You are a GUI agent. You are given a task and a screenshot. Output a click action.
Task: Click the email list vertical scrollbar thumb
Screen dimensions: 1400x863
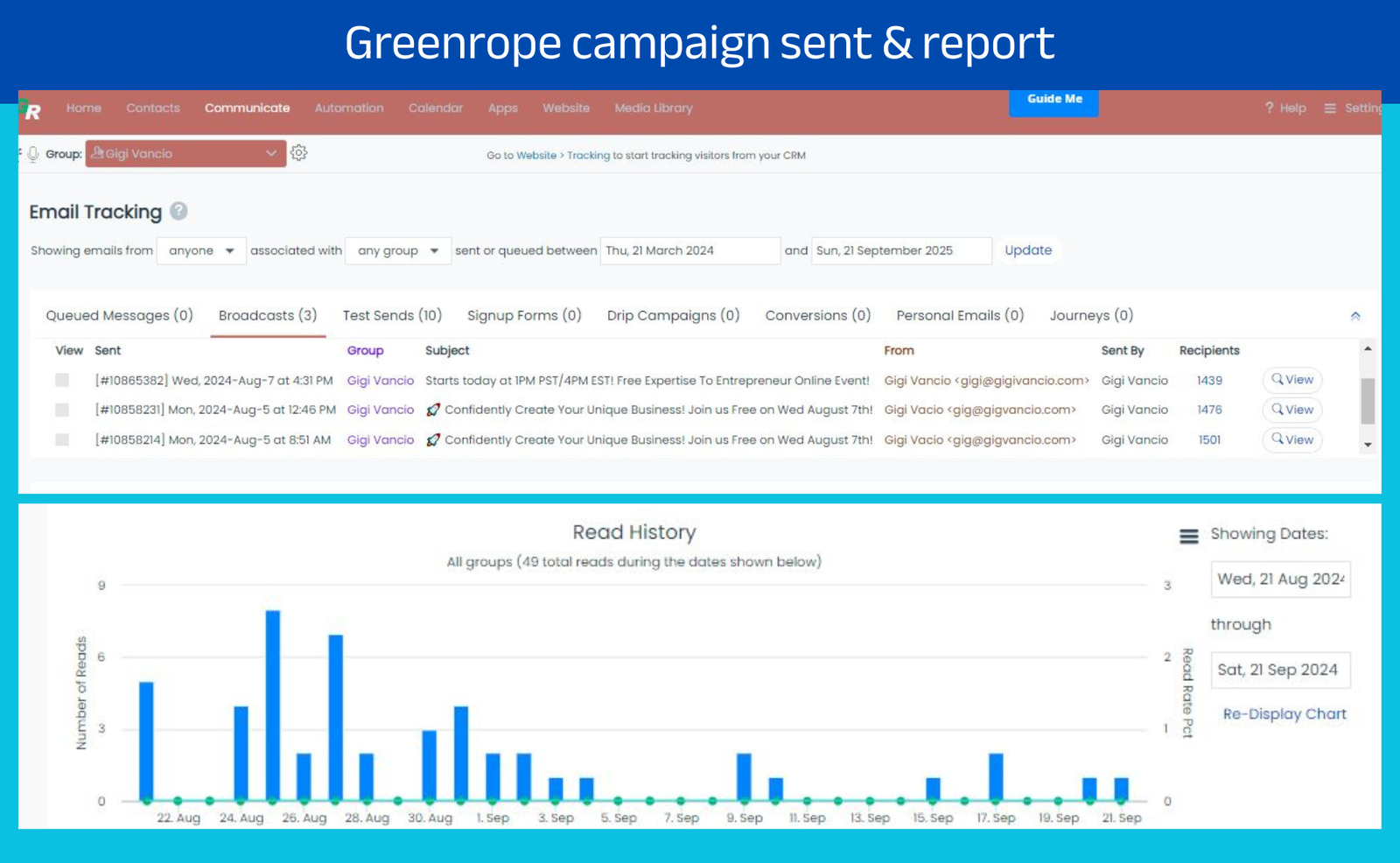pyautogui.click(x=1367, y=400)
